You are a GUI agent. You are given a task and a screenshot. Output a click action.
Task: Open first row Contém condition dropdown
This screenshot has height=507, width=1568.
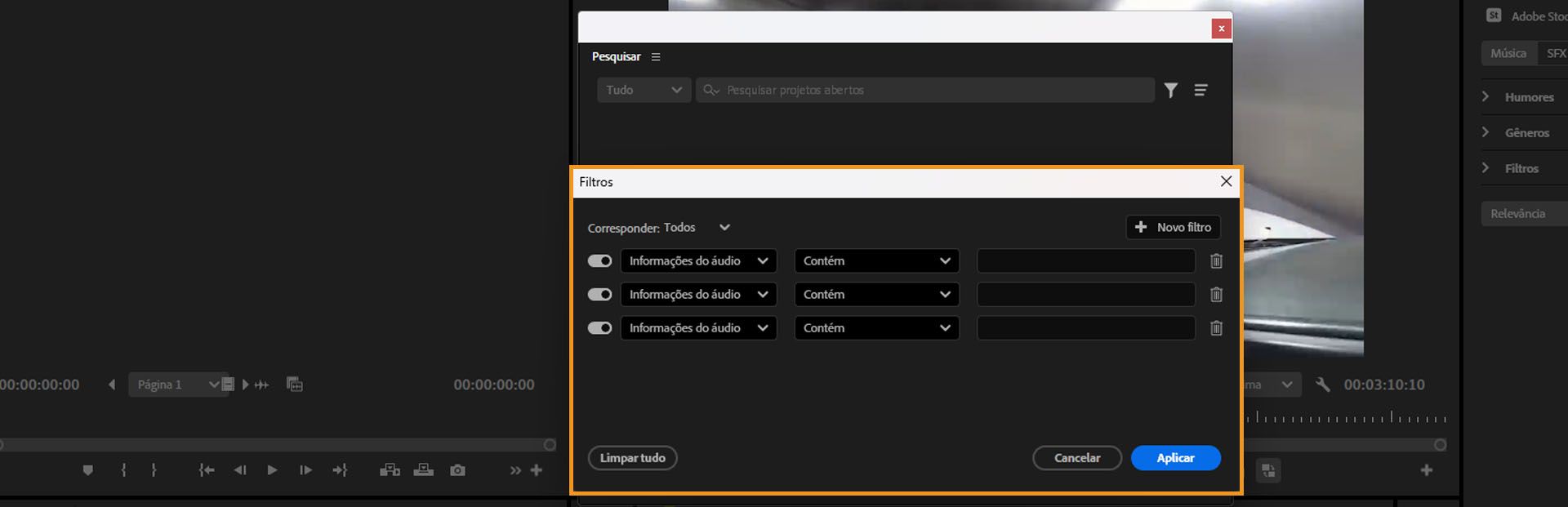pos(877,261)
